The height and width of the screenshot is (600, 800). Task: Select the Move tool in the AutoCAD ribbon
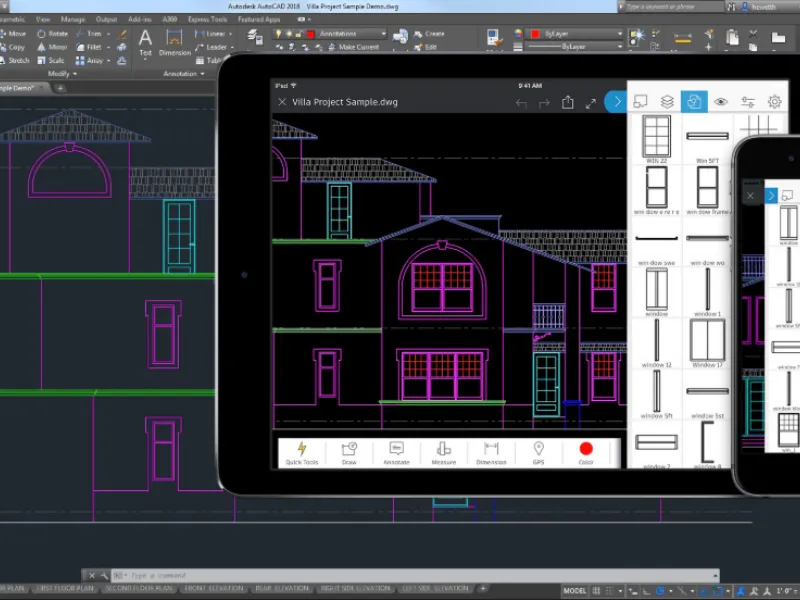13,34
